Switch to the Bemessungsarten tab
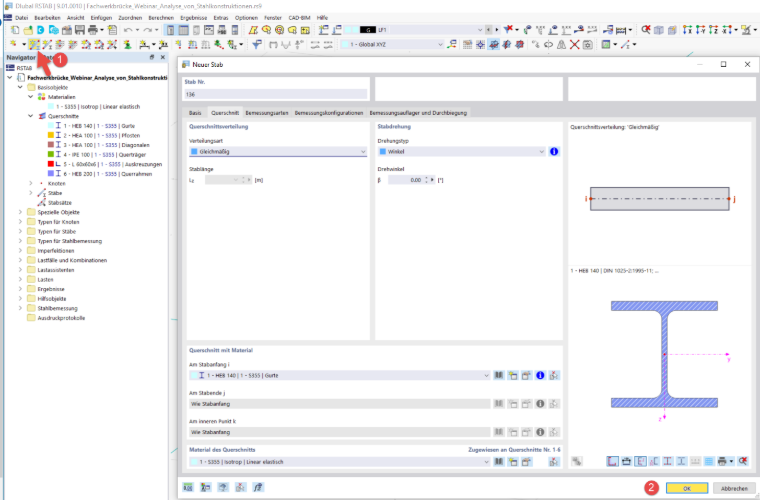The image size is (760, 500). tap(267, 112)
